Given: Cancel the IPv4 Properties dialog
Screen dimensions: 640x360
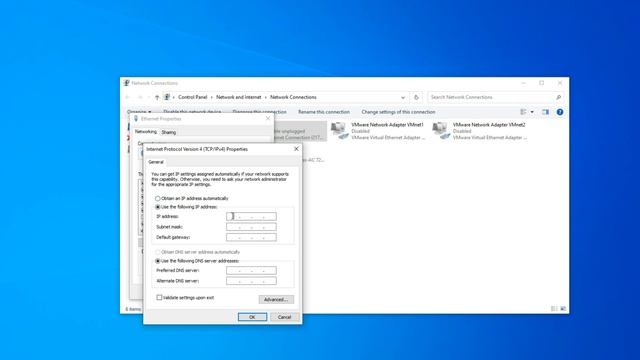Looking at the screenshot, I should (284, 317).
